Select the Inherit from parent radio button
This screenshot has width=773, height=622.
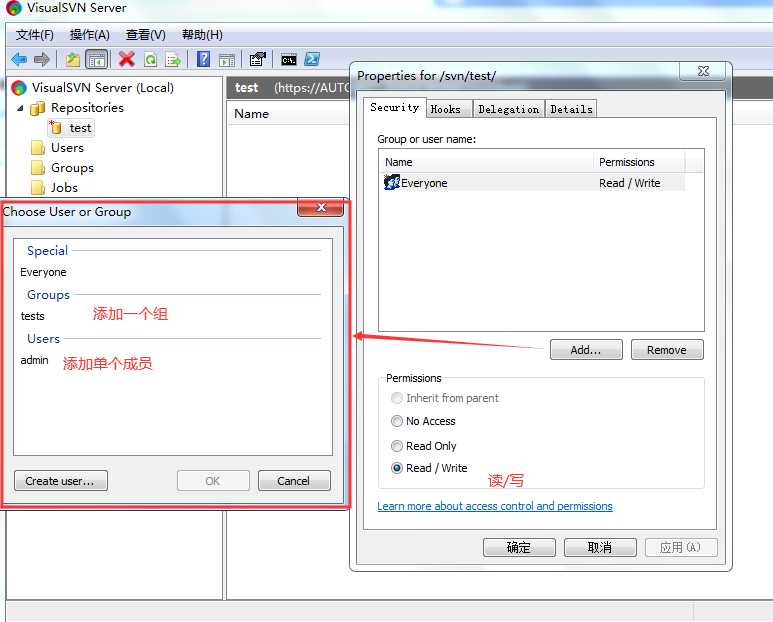tap(396, 398)
